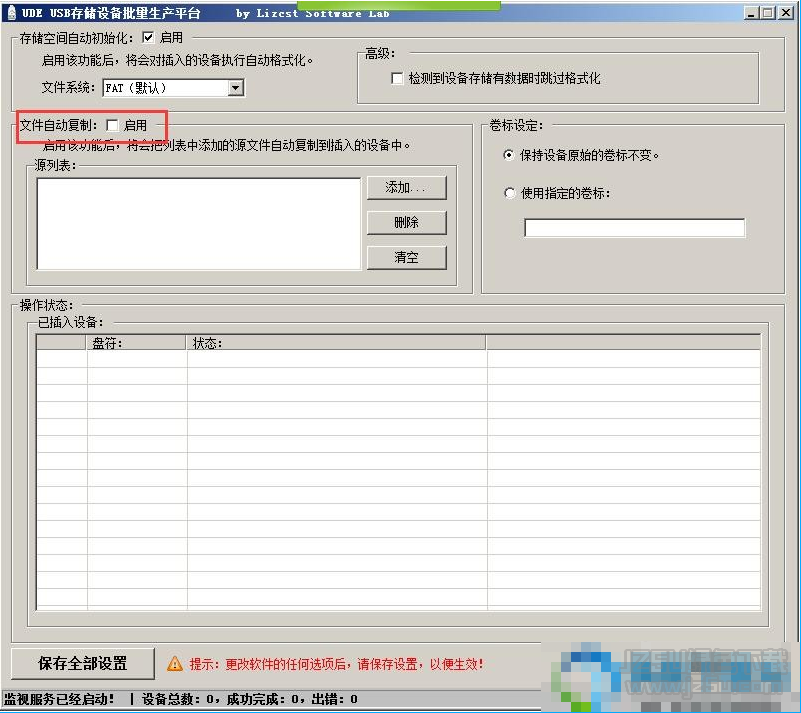Click the 启用该功能后 auto-format description text
801x713 pixels.
177,60
